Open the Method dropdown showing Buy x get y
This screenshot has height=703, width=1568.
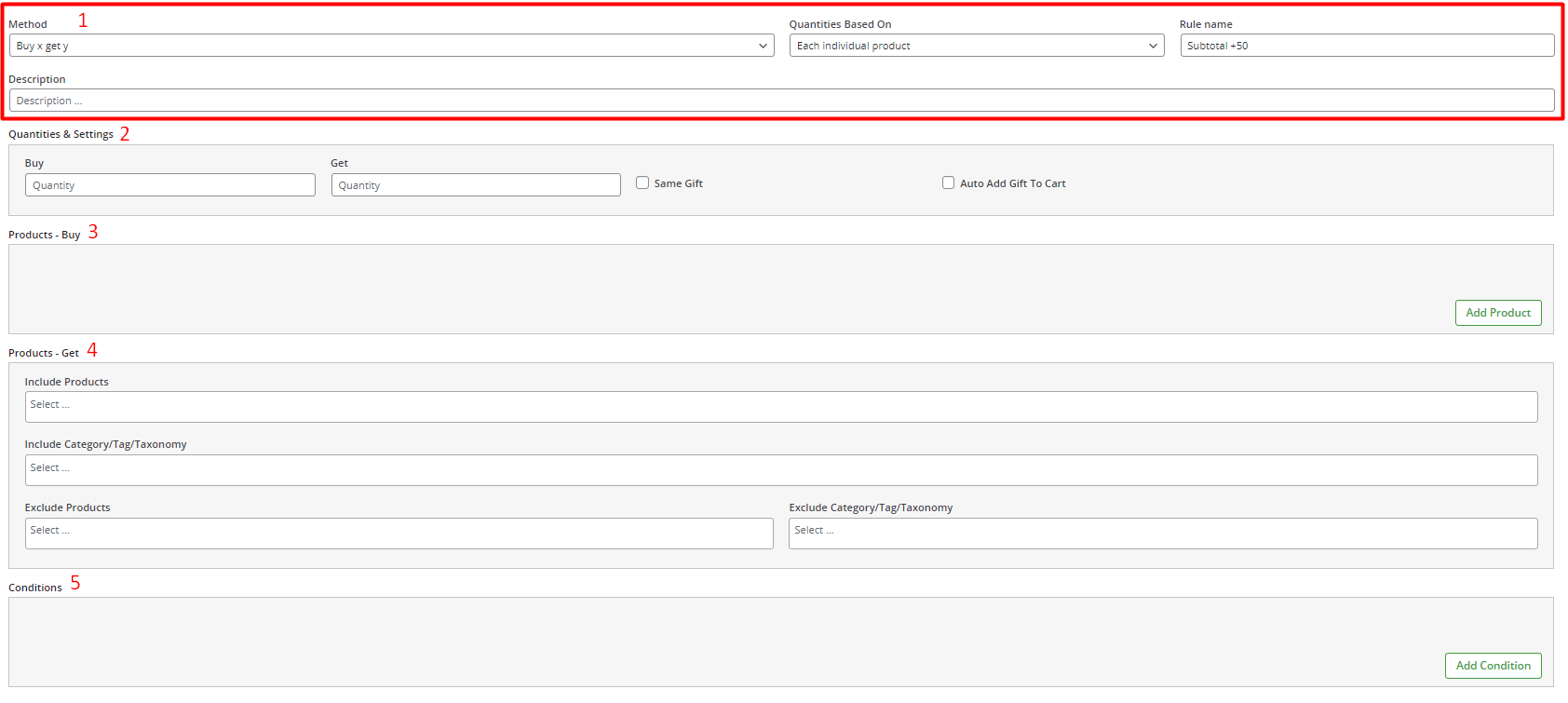tap(391, 46)
